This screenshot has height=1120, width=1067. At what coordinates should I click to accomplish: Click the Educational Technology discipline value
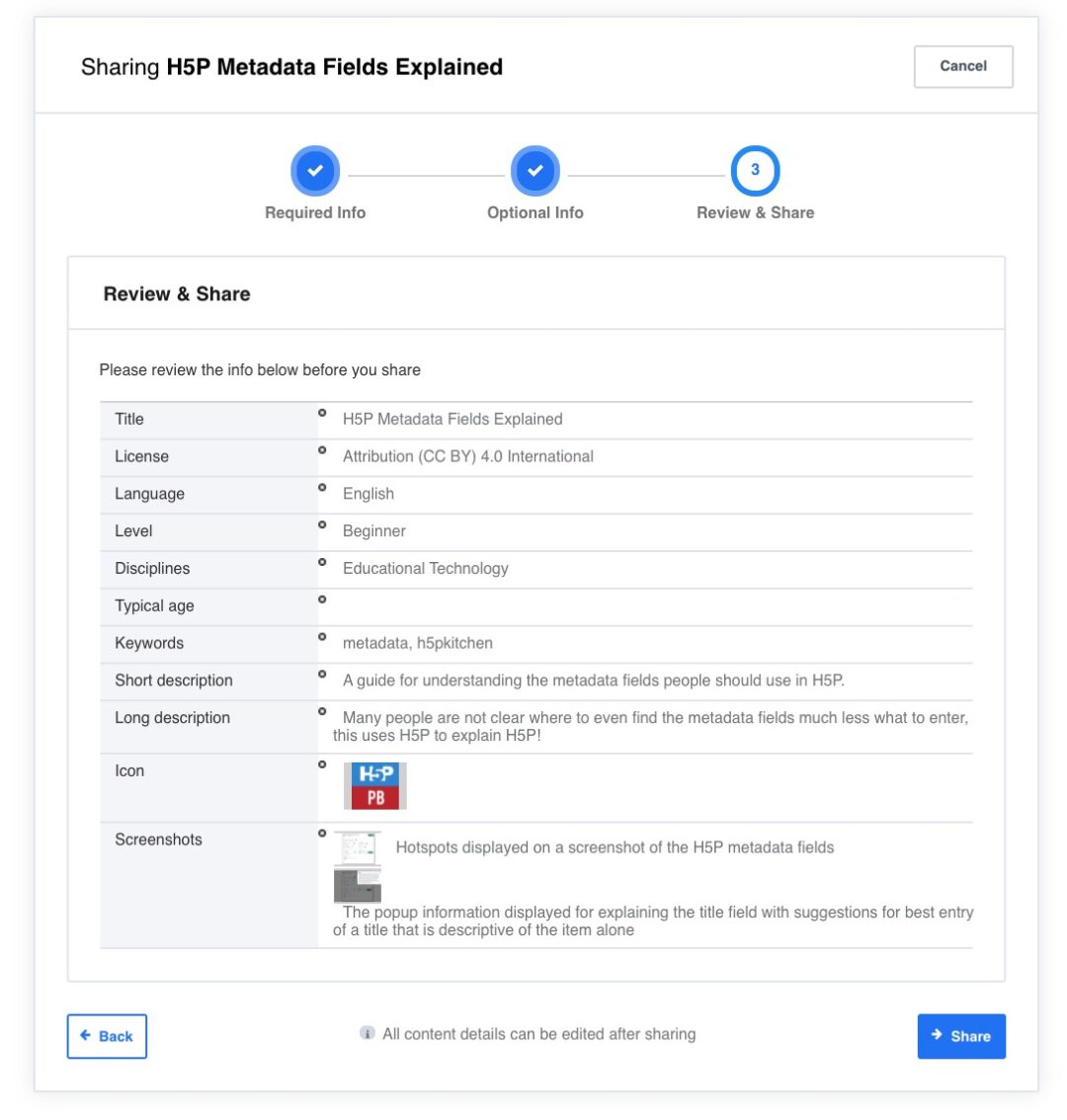pyautogui.click(x=426, y=568)
